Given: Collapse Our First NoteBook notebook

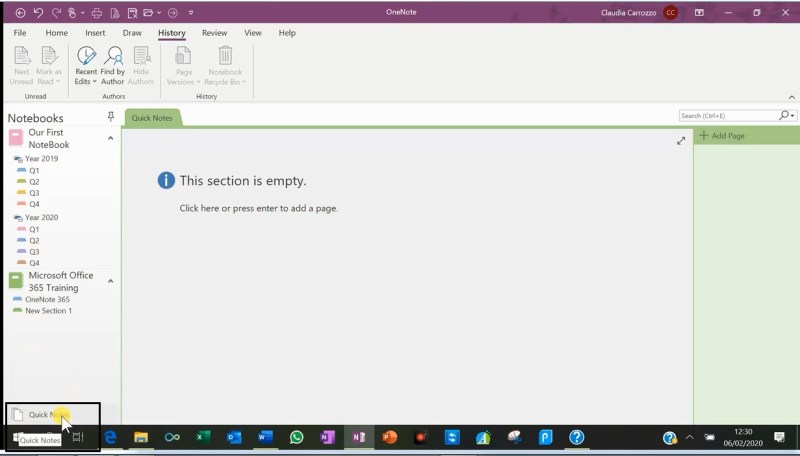Looking at the screenshot, I should pyautogui.click(x=110, y=138).
